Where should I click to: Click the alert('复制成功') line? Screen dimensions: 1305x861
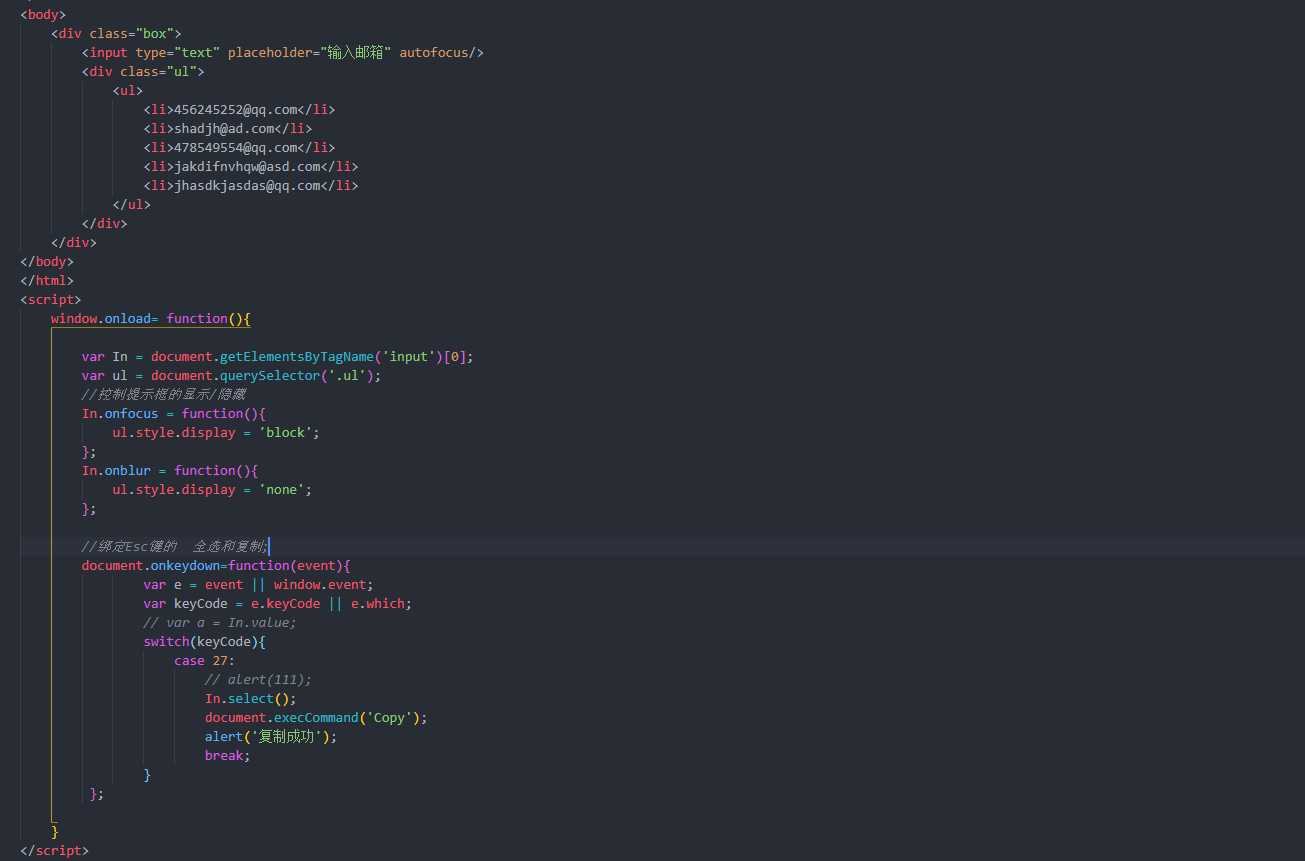pos(271,736)
